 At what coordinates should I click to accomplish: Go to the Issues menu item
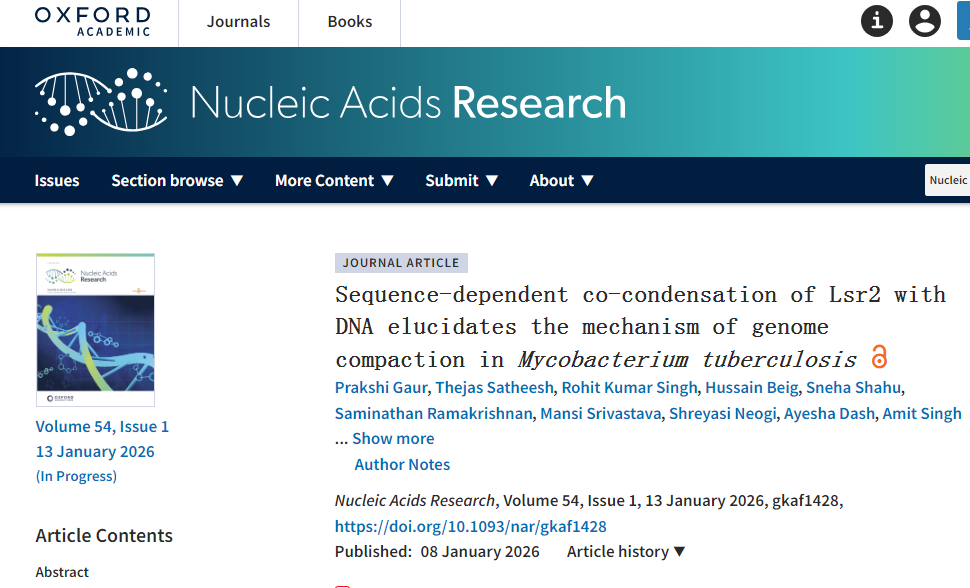pyautogui.click(x=57, y=180)
